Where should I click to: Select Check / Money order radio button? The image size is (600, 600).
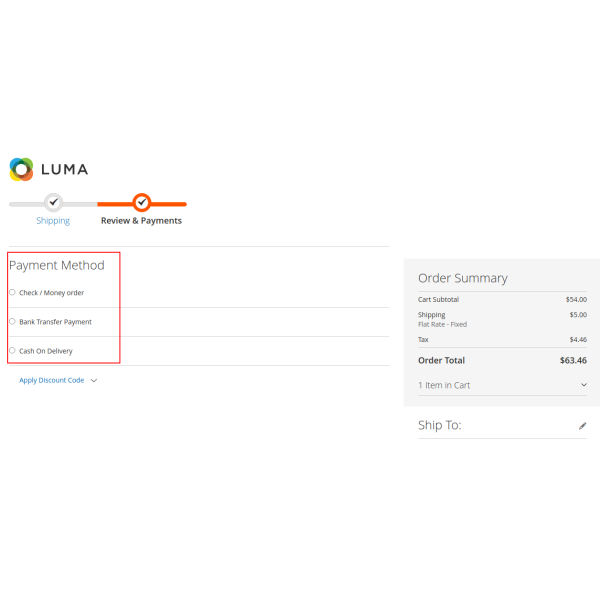coord(12,292)
